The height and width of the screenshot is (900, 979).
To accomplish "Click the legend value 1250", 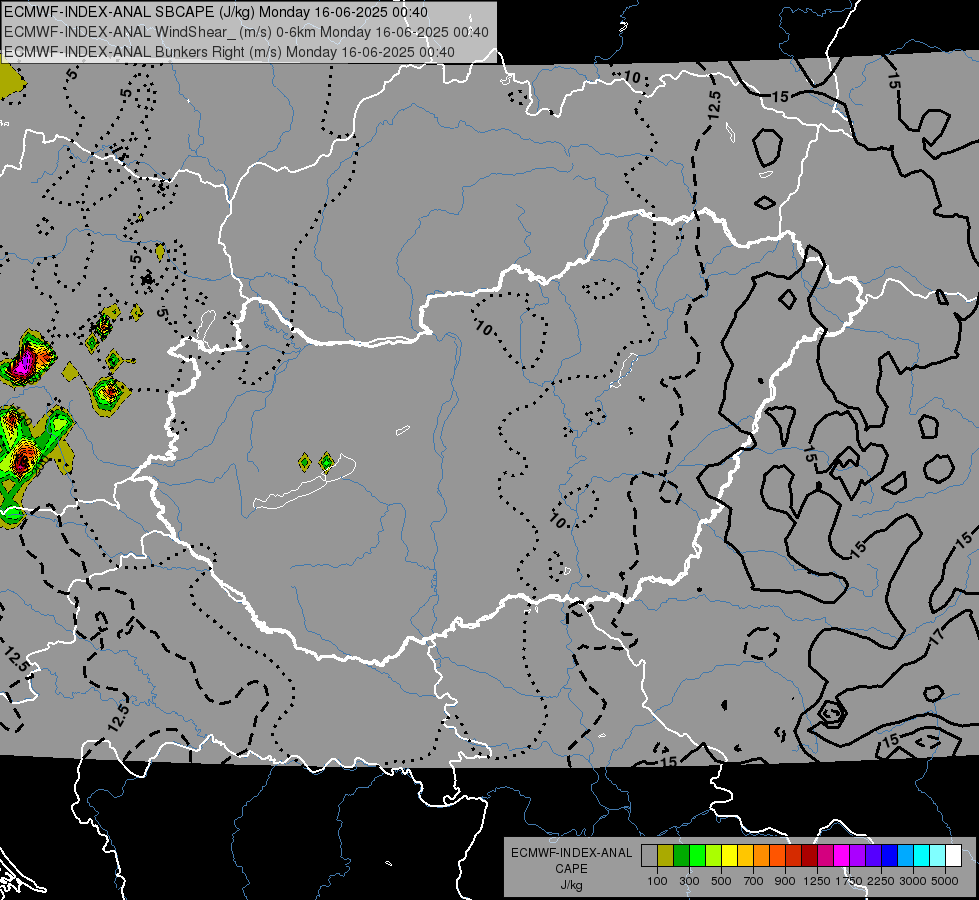I will (817, 881).
